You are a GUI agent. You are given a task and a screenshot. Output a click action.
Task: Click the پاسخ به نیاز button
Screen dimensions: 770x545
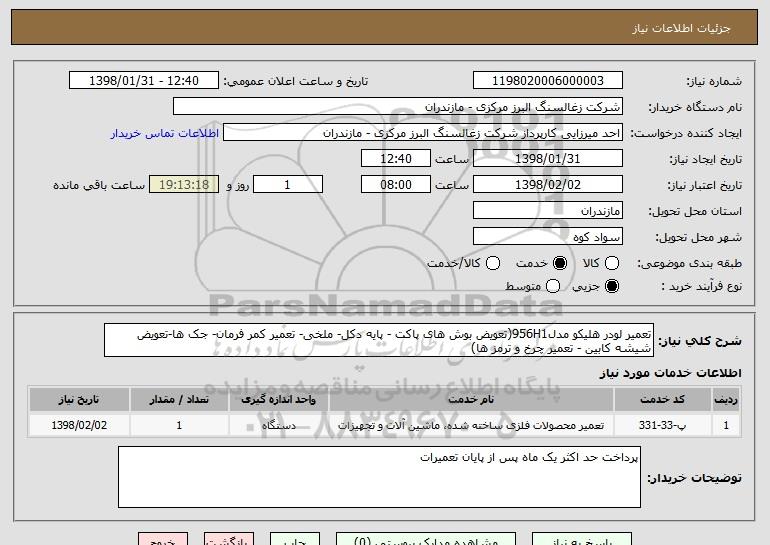(x=582, y=539)
